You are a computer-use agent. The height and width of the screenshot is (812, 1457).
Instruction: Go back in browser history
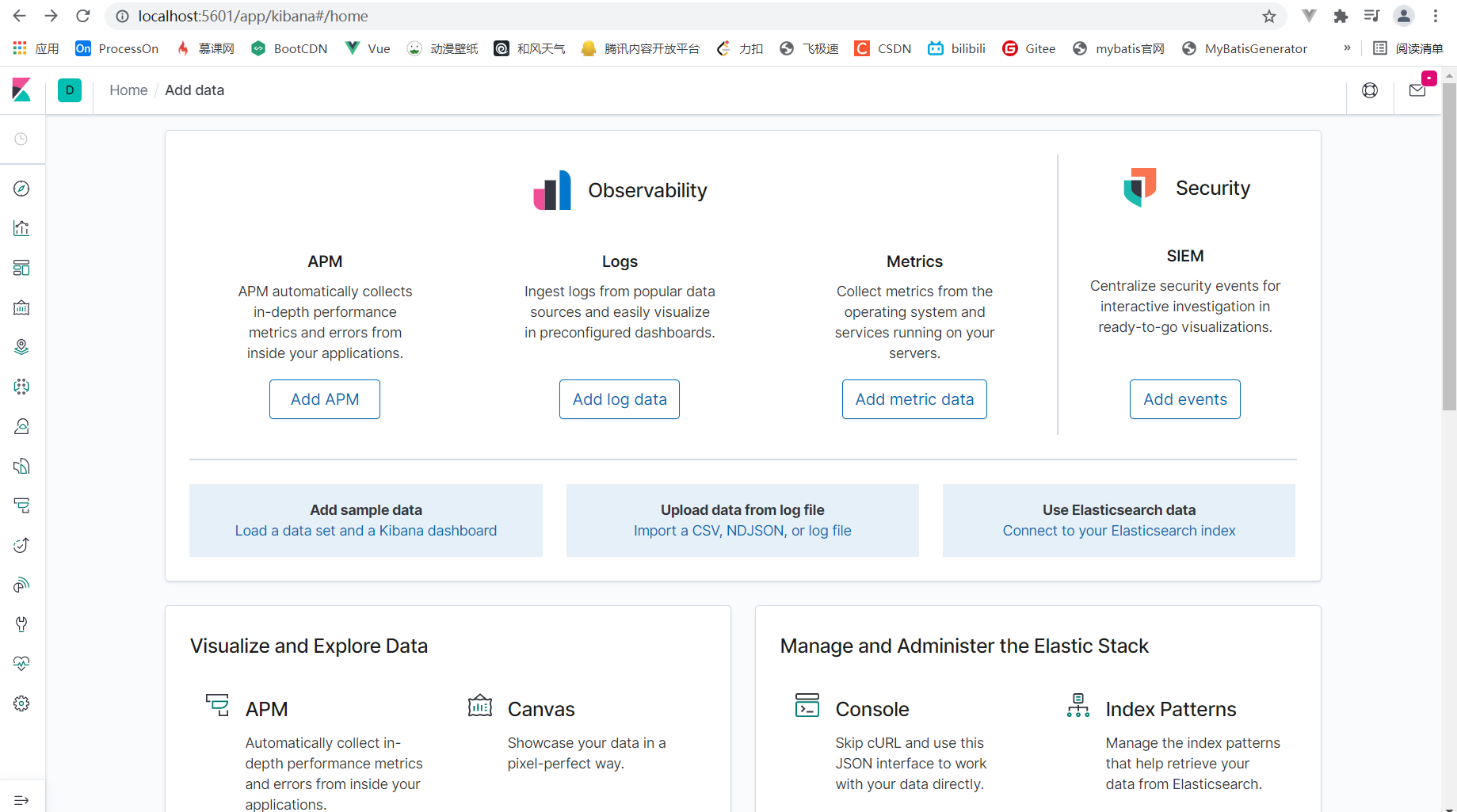(x=20, y=16)
